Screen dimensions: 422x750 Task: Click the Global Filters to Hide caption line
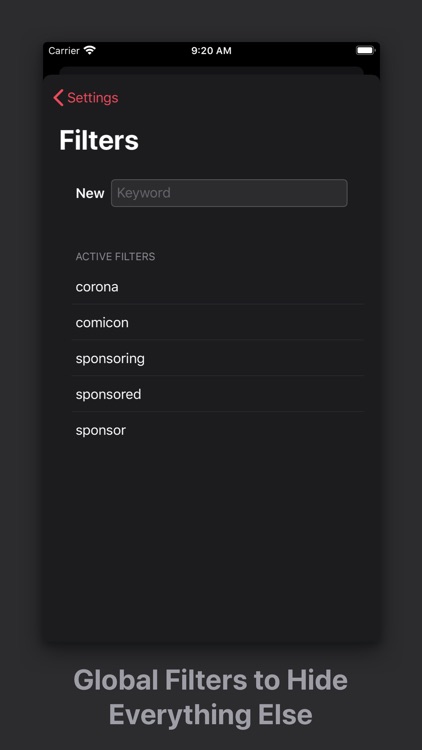point(211,679)
